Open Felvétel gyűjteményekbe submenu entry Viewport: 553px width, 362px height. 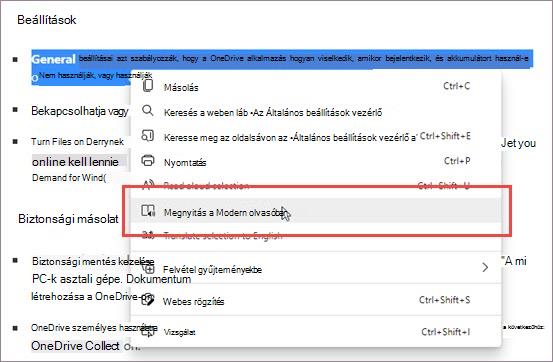pos(316,269)
